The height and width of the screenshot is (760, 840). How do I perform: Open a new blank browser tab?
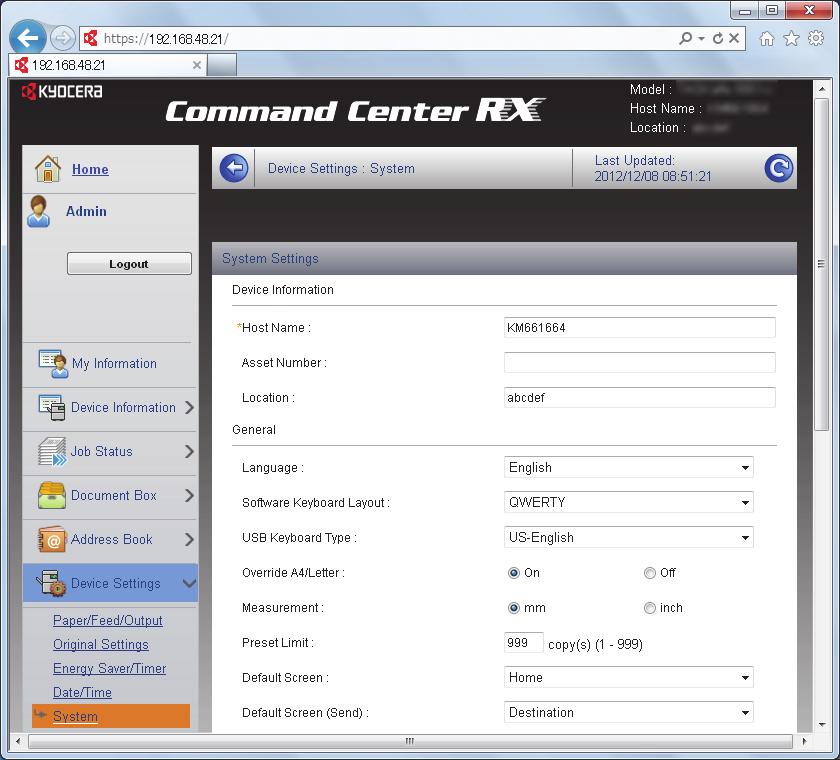(222, 65)
